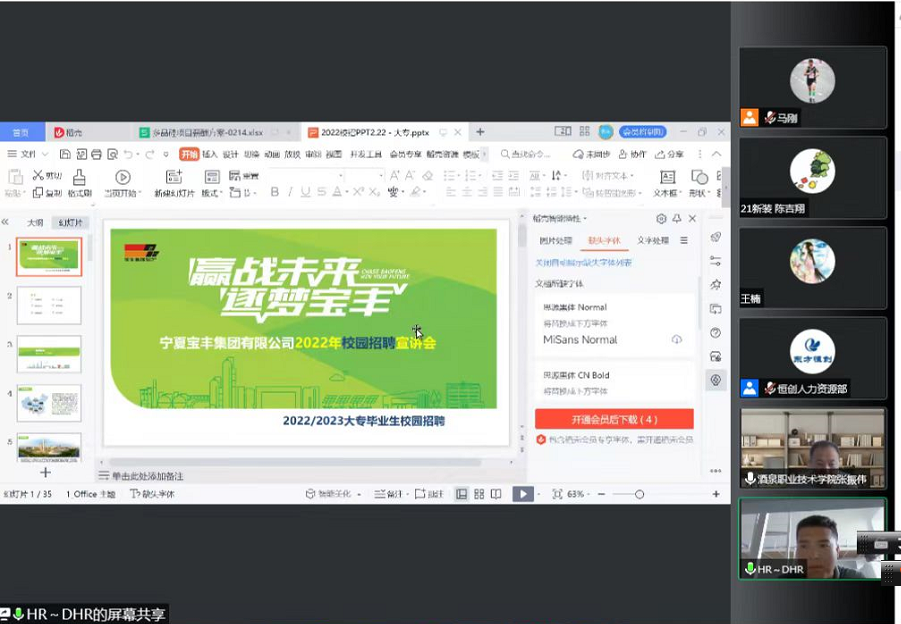This screenshot has width=901, height=624.
Task: Open the 文件 file menu dropdown
Action: click(x=28, y=154)
